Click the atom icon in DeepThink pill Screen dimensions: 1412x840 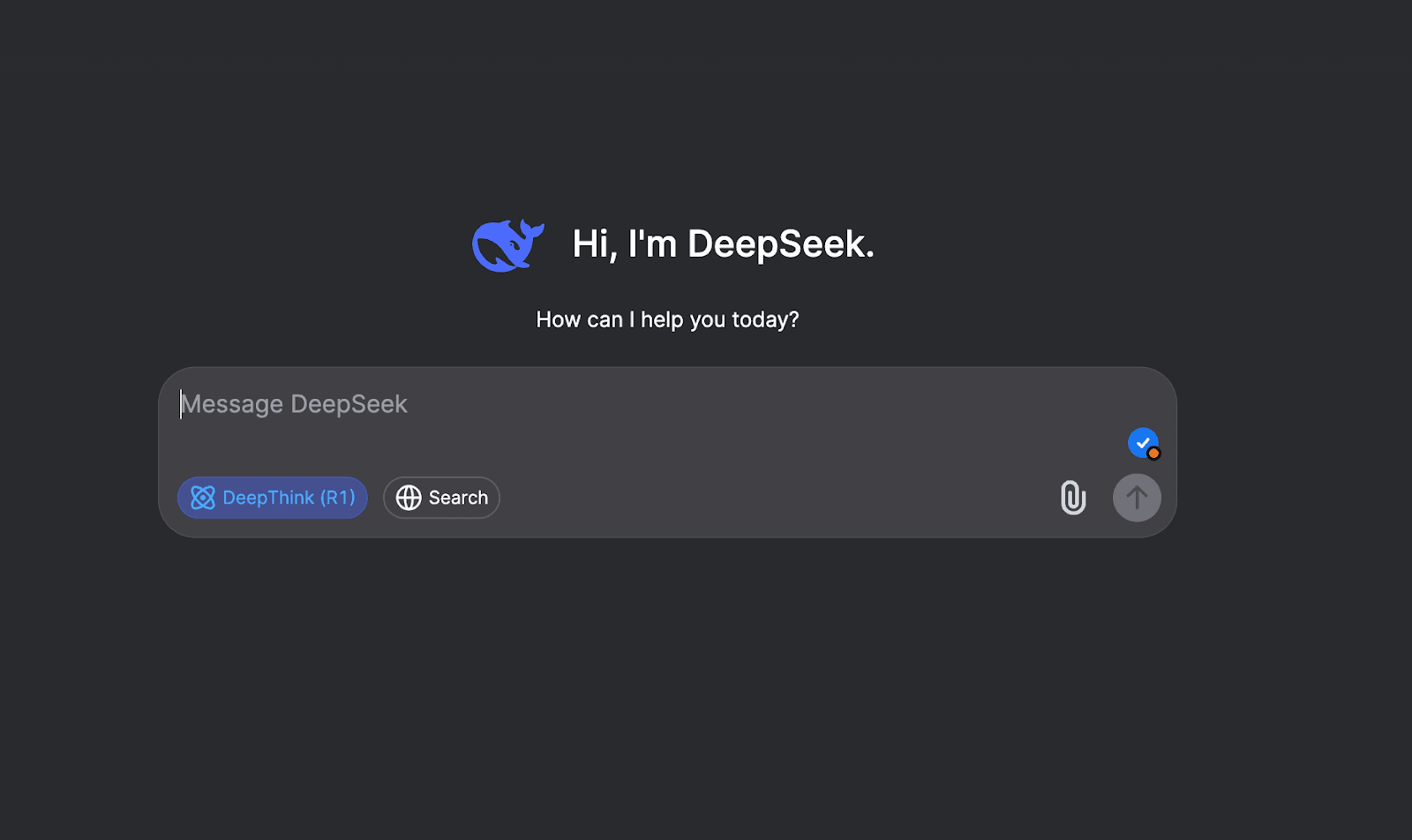[x=203, y=498]
